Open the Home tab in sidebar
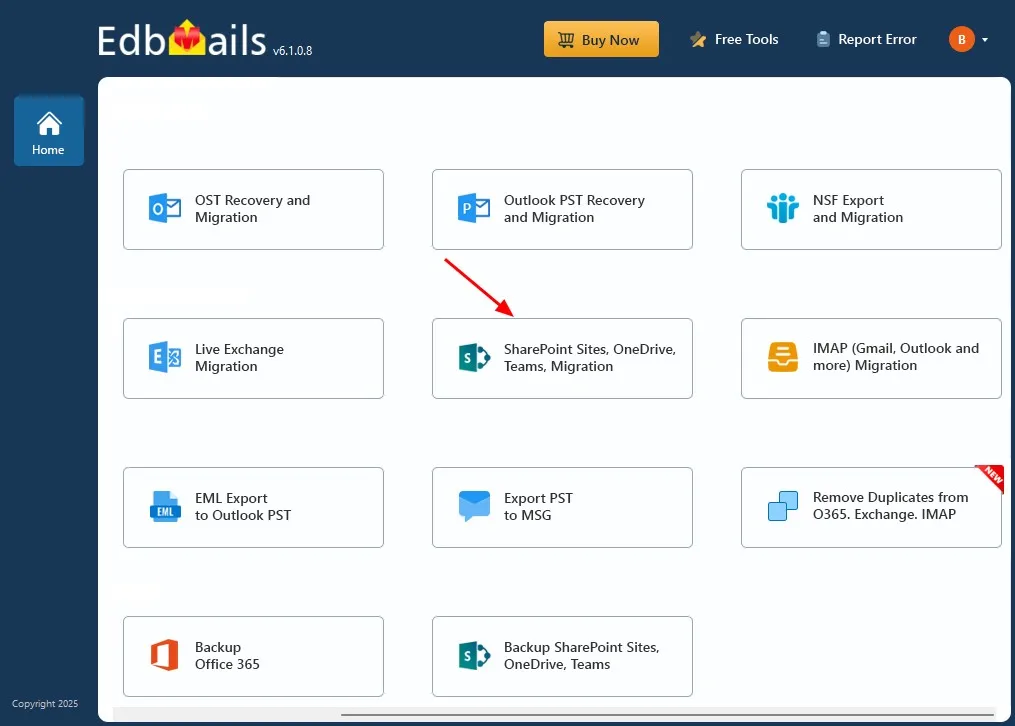This screenshot has width=1015, height=726. pos(48,132)
